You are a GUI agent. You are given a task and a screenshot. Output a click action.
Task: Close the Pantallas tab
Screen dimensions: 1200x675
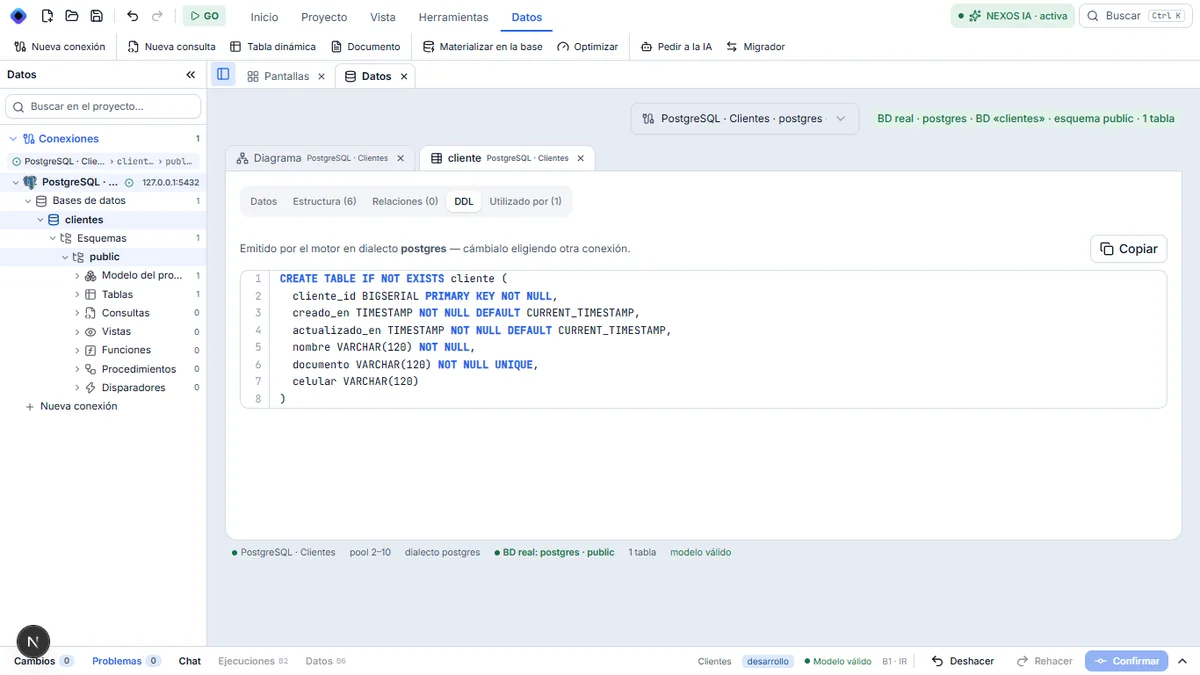coord(321,76)
